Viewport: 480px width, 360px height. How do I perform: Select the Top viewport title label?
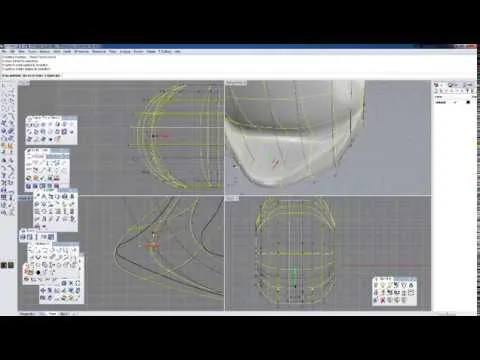pos(23,83)
